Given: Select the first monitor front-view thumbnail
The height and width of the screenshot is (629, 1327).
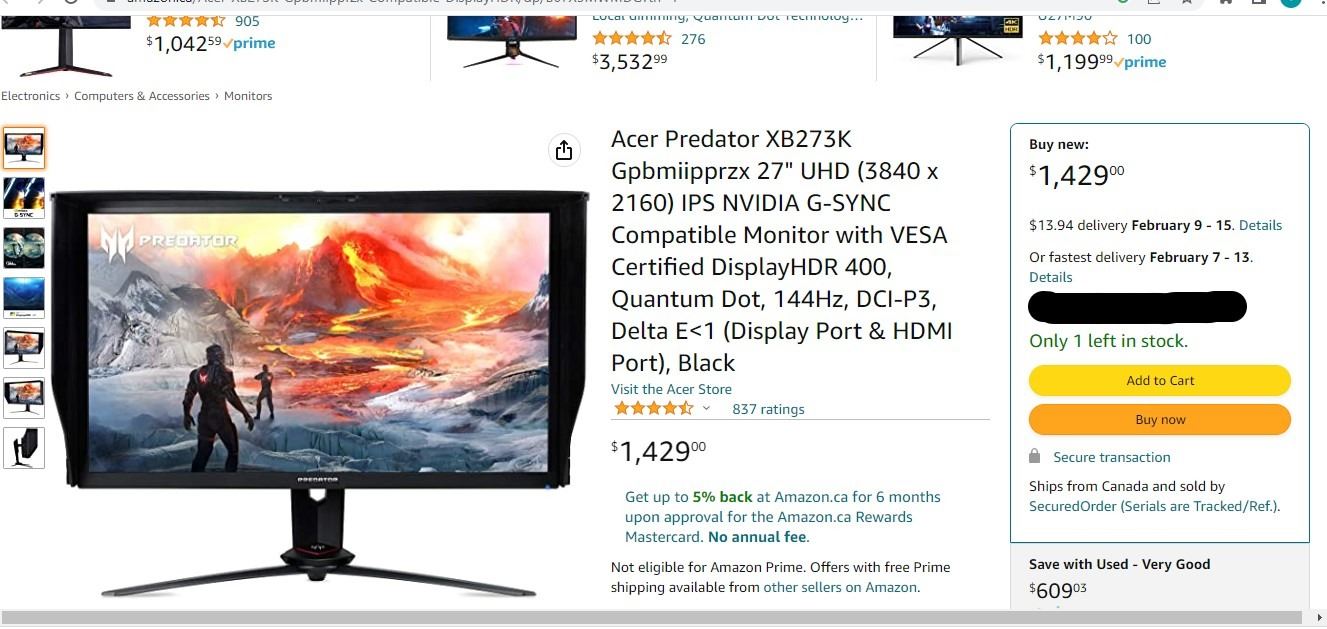Looking at the screenshot, I should [x=24, y=148].
